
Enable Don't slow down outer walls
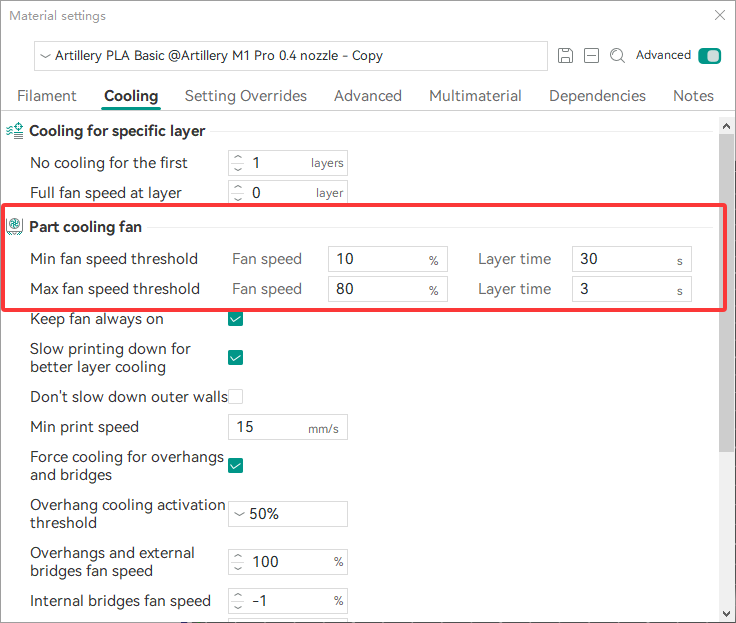click(x=236, y=397)
